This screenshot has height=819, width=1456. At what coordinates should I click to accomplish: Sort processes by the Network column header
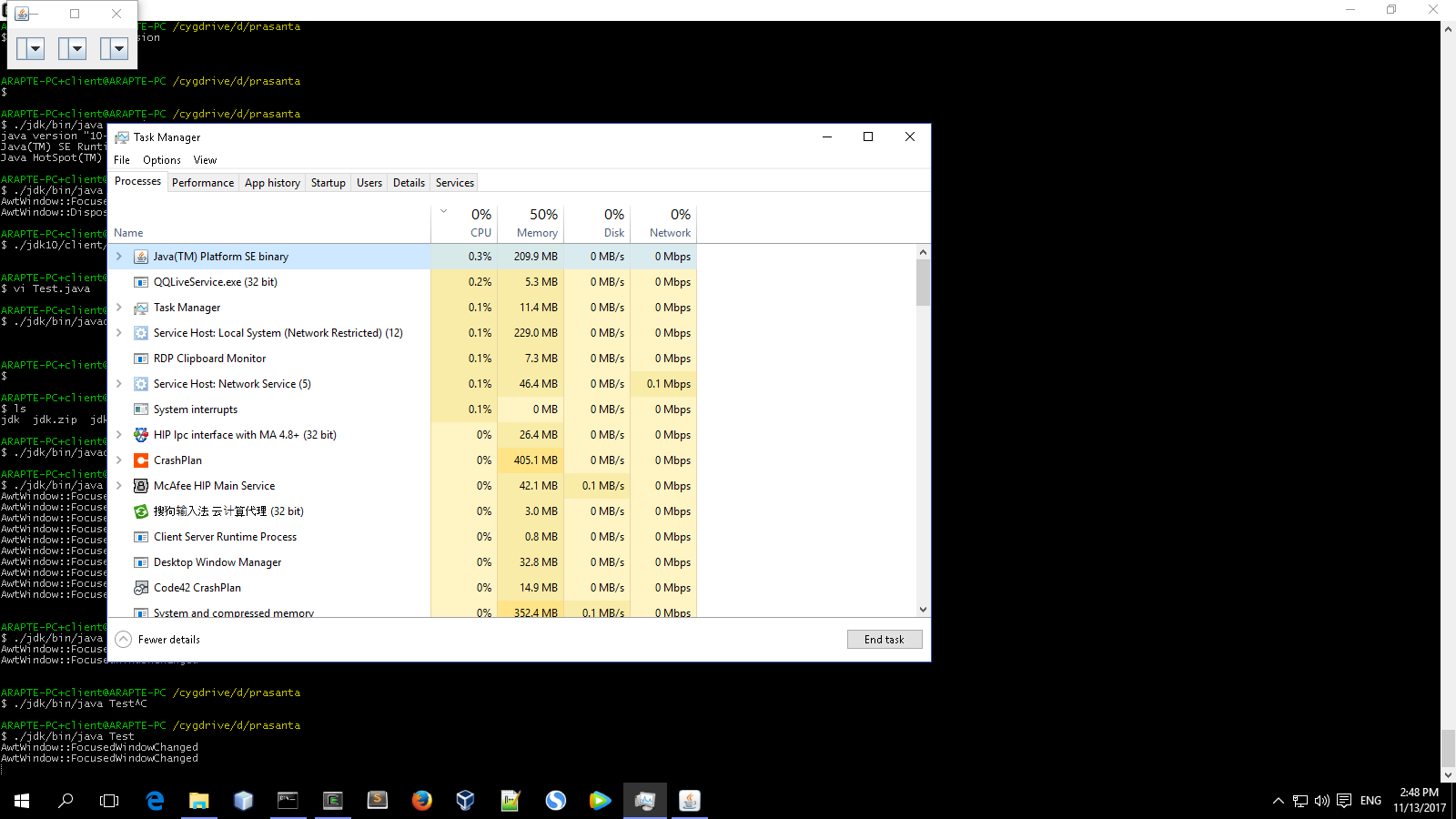pyautogui.click(x=663, y=223)
